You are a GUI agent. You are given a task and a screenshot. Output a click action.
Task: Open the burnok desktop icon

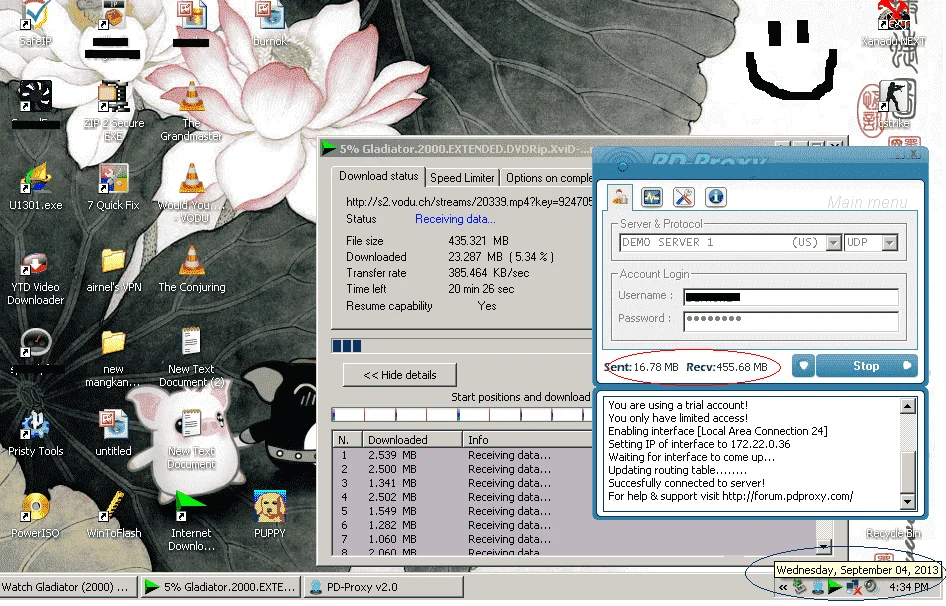click(x=270, y=24)
